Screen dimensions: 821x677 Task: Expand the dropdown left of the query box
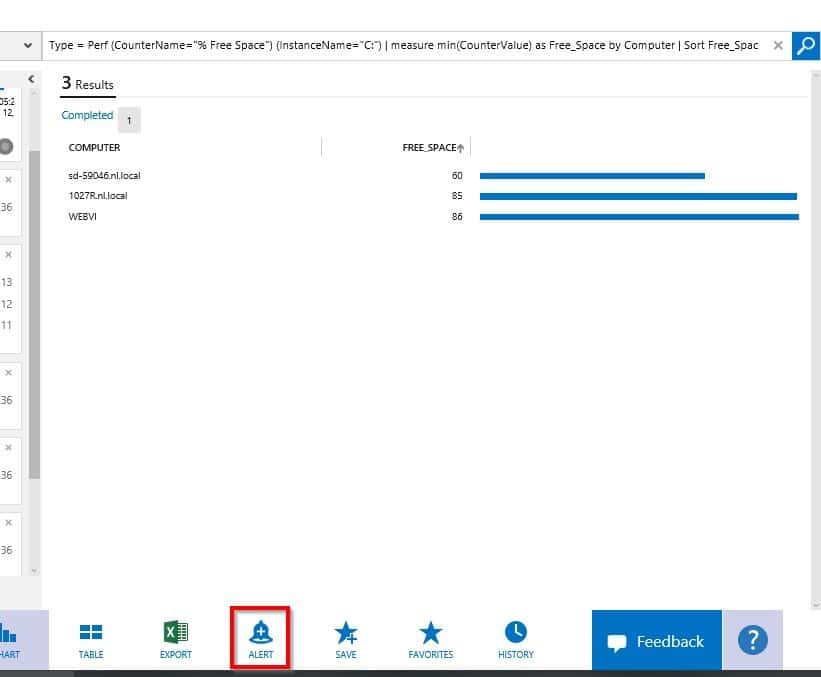click(x=25, y=46)
